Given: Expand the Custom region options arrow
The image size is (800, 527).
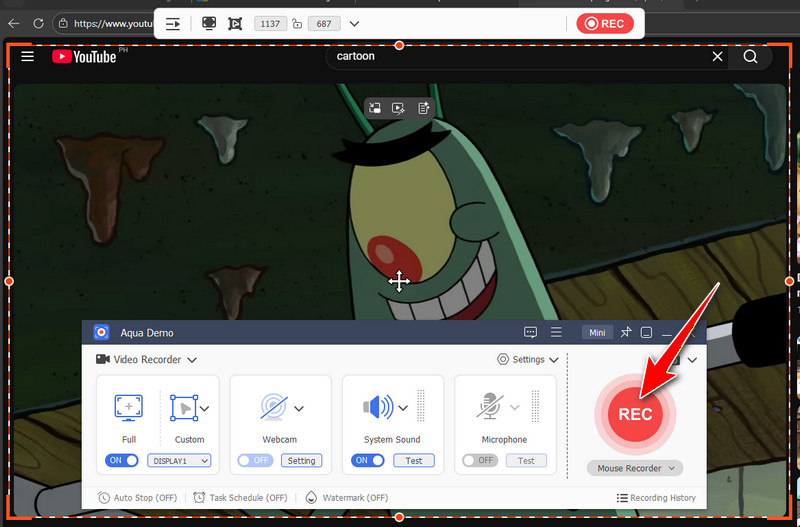Looking at the screenshot, I should coord(205,408).
